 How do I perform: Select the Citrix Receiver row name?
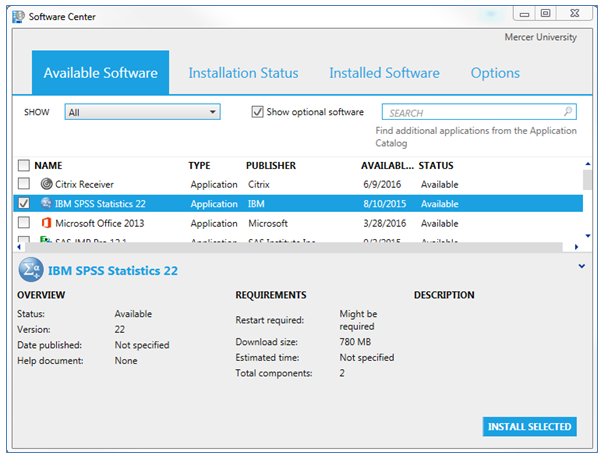(84, 184)
